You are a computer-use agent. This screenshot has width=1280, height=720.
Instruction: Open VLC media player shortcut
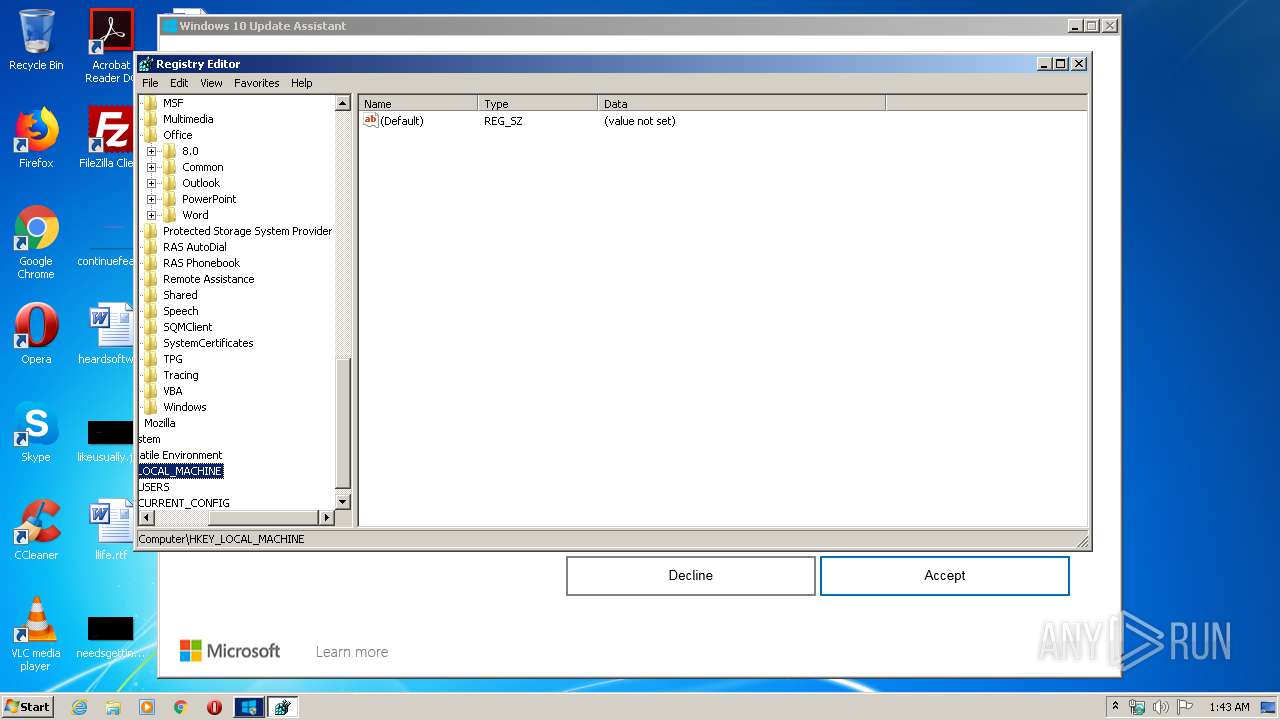click(x=36, y=634)
